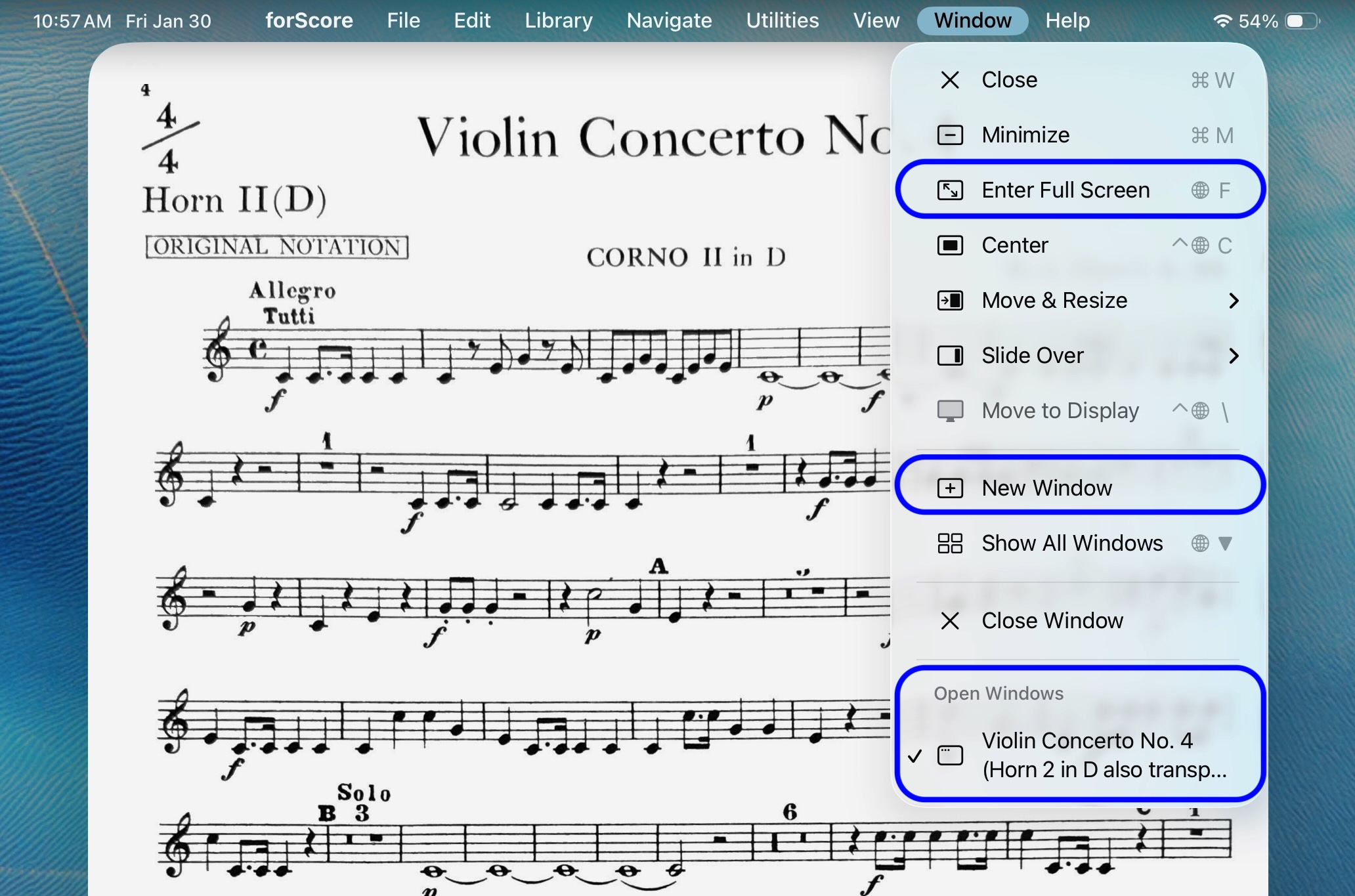Choose Close from the Window menu
Viewport: 1355px width, 896px height.
point(1009,80)
